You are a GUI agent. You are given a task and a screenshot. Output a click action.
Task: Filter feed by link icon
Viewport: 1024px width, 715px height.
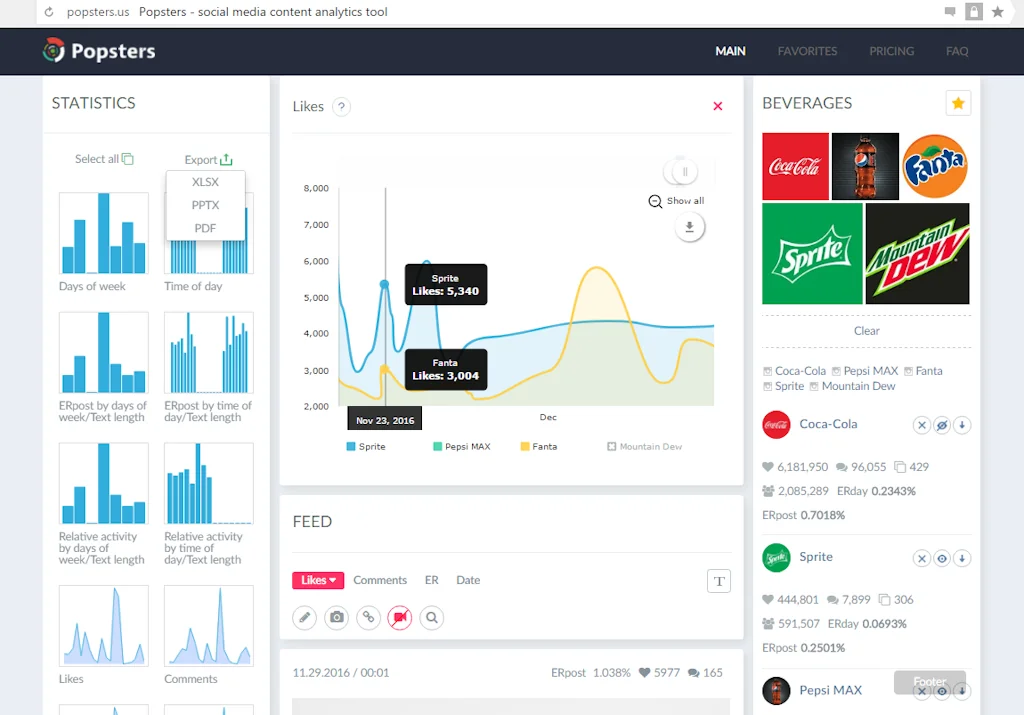tap(368, 618)
